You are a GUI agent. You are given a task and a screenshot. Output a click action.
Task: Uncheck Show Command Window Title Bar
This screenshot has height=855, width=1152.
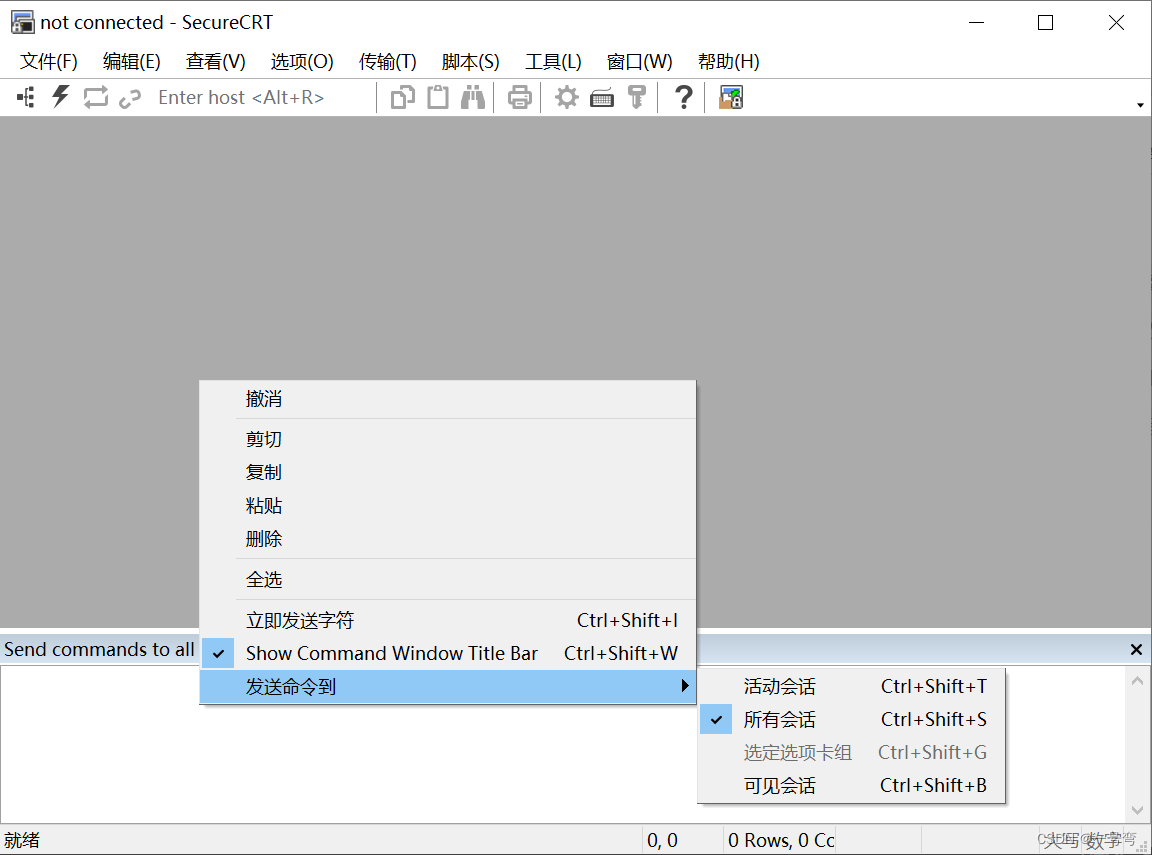point(392,653)
